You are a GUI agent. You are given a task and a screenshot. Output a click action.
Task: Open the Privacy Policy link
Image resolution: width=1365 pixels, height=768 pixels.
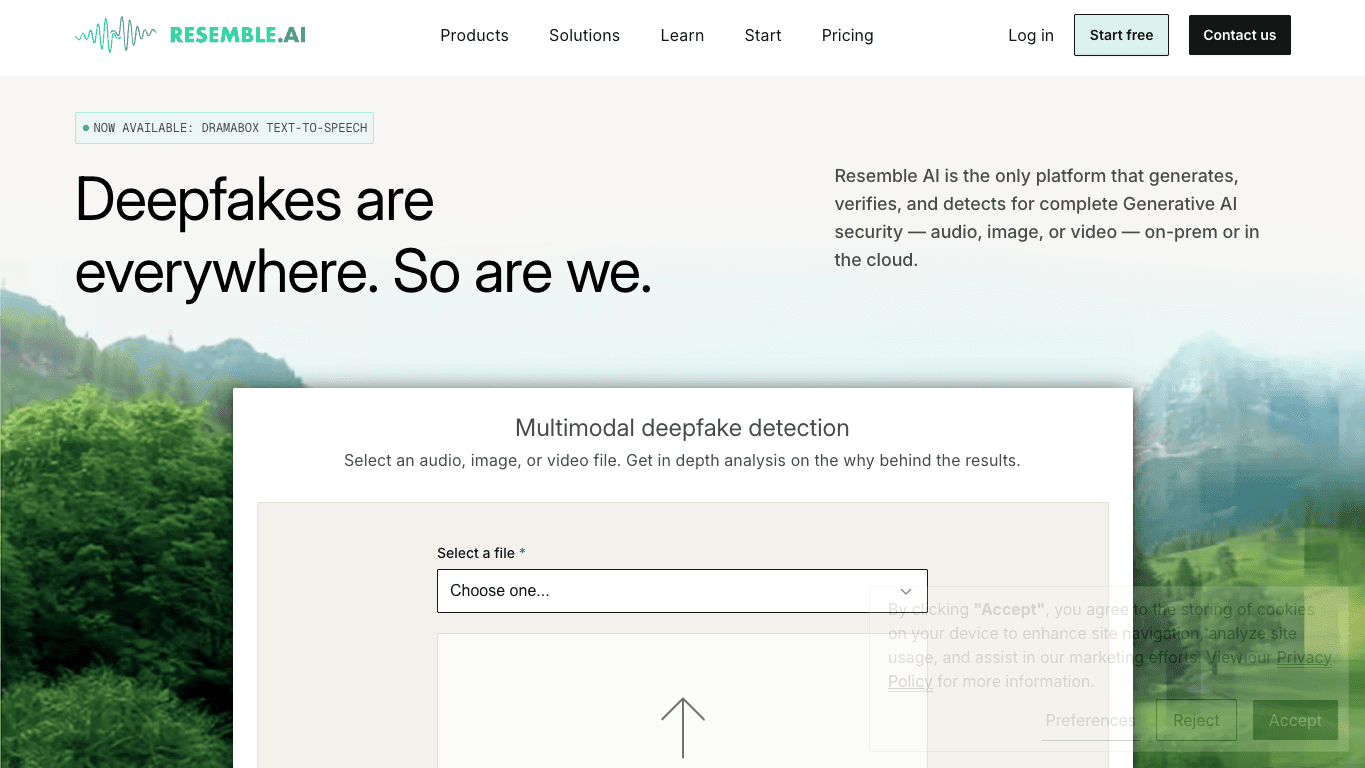coord(1304,657)
